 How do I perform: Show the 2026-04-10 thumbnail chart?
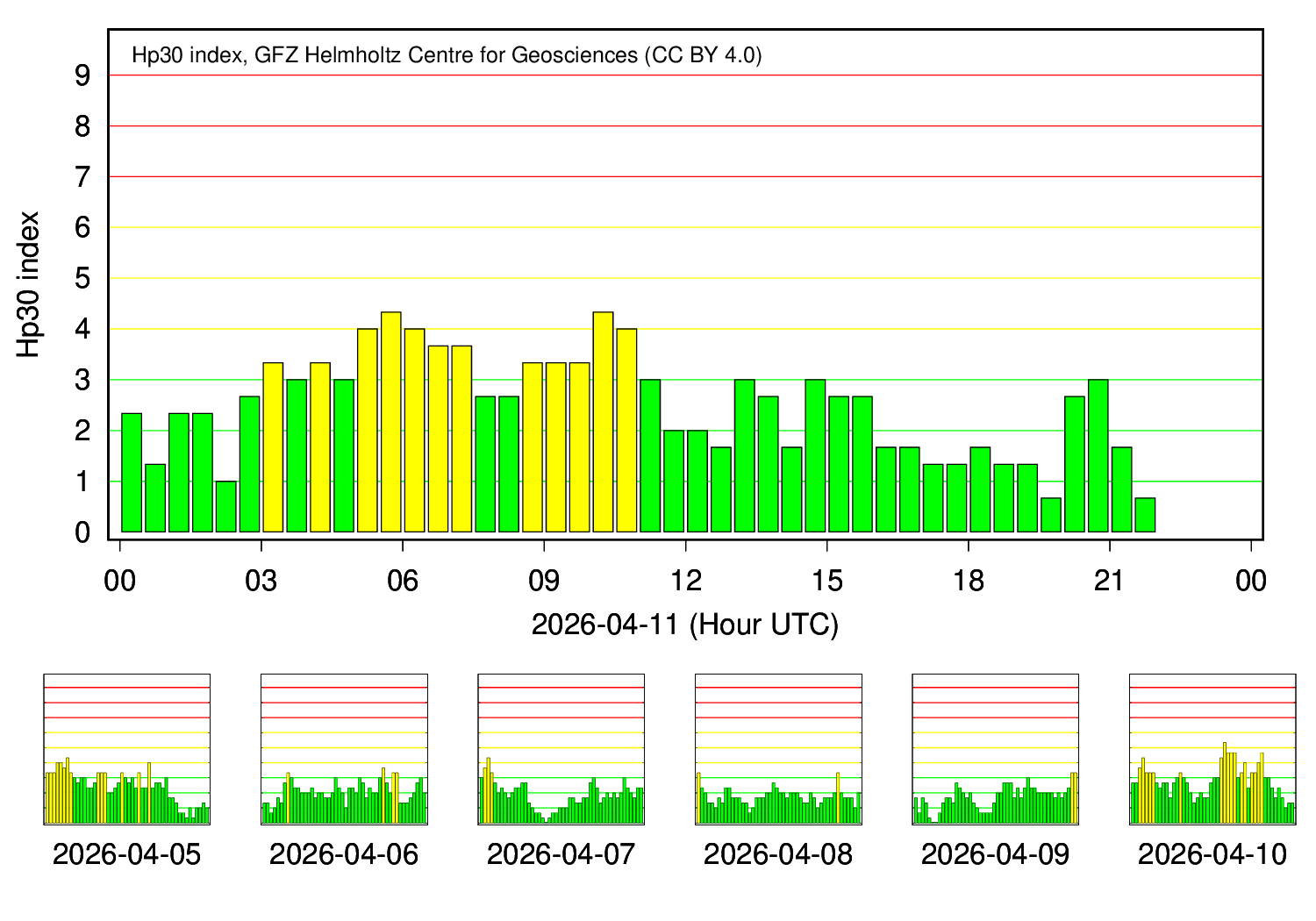point(1212,749)
